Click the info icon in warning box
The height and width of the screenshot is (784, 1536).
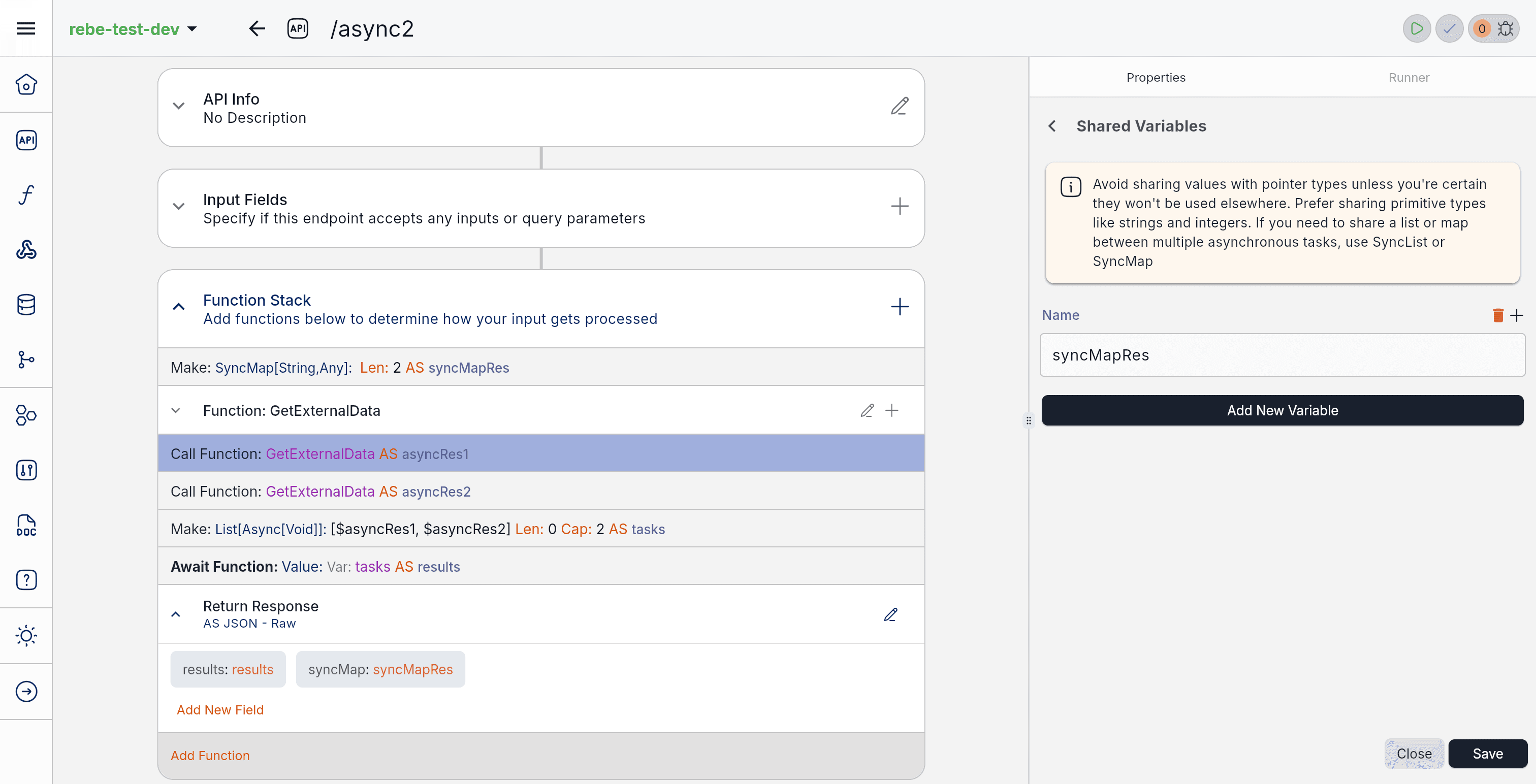pos(1070,187)
